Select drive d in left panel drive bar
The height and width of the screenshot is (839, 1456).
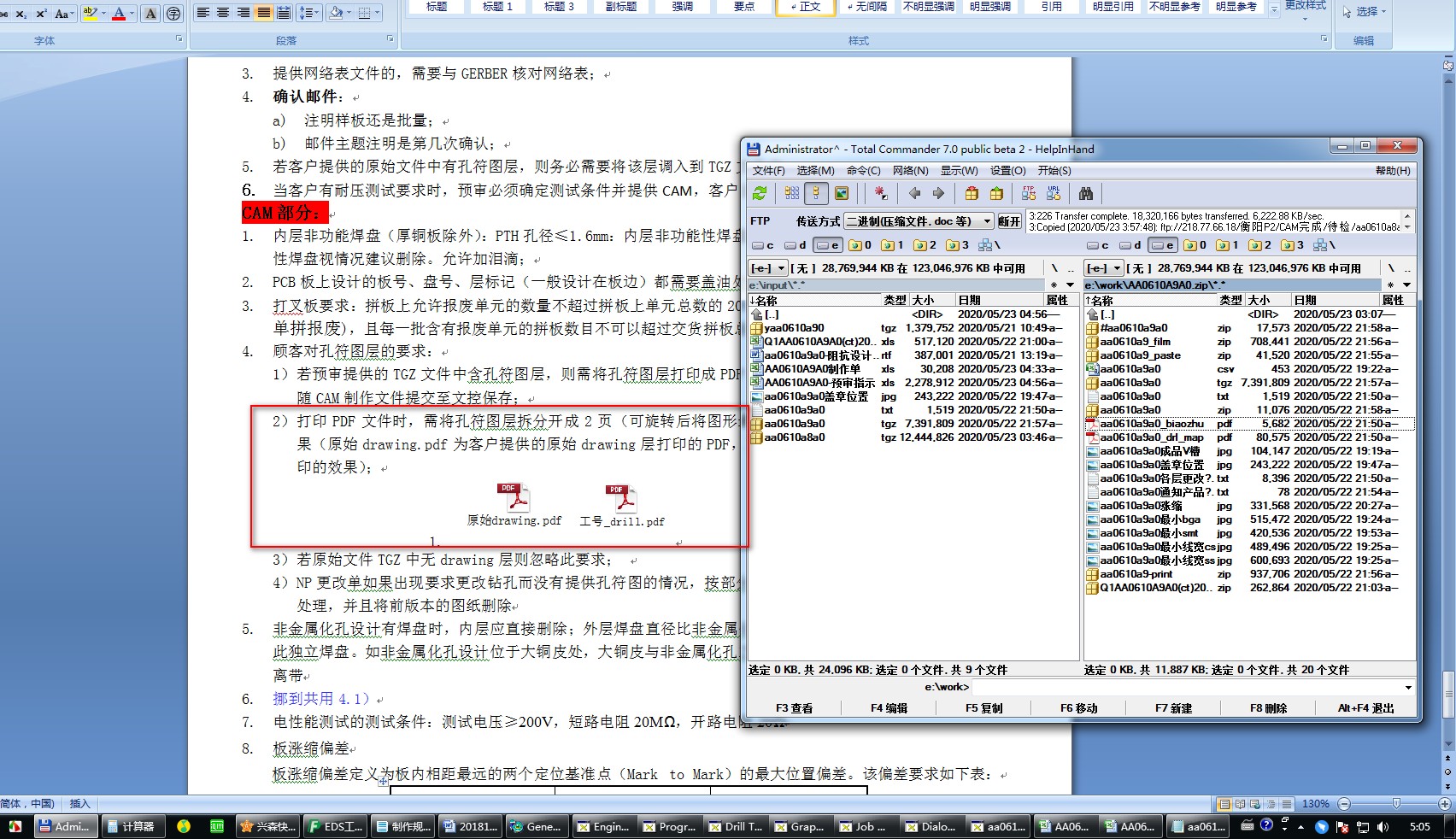click(796, 245)
